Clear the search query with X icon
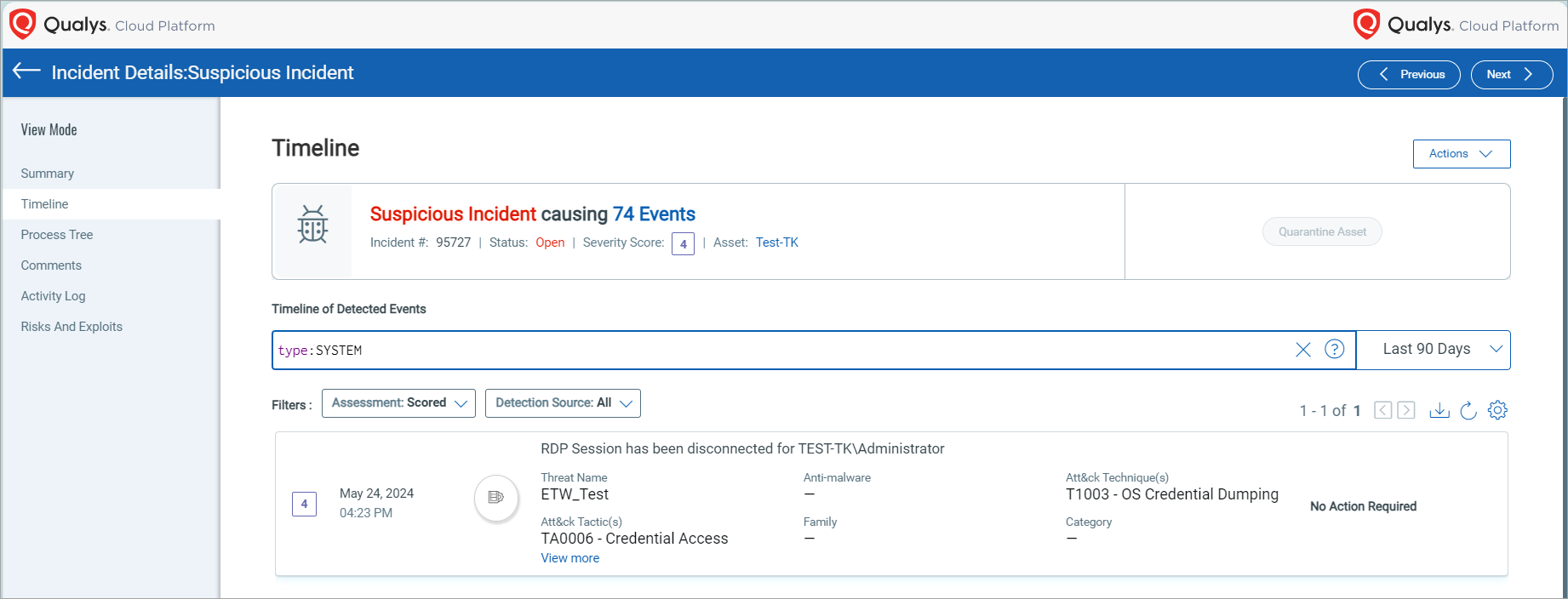This screenshot has width=1568, height=599. [1302, 350]
